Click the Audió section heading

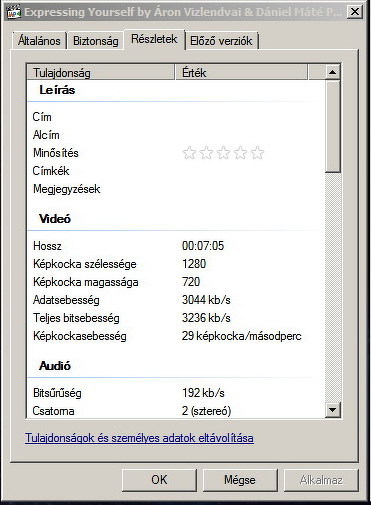[x=55, y=366]
